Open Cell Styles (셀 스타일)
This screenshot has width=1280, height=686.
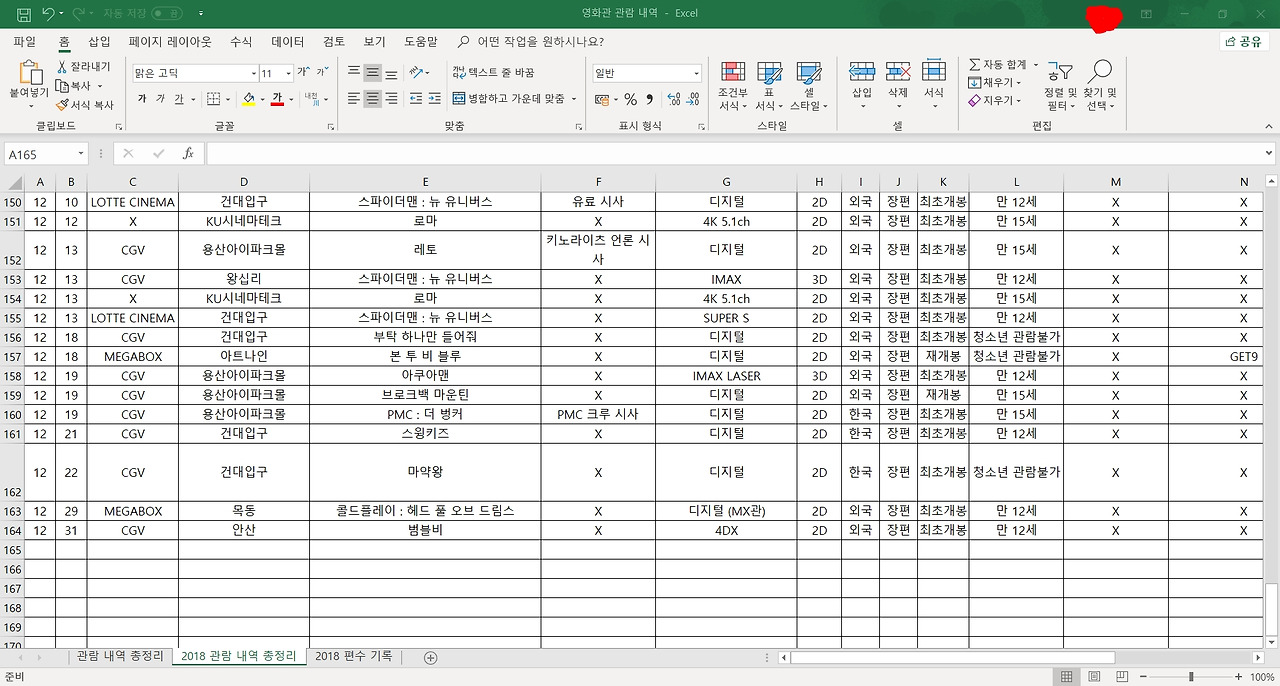click(x=808, y=86)
